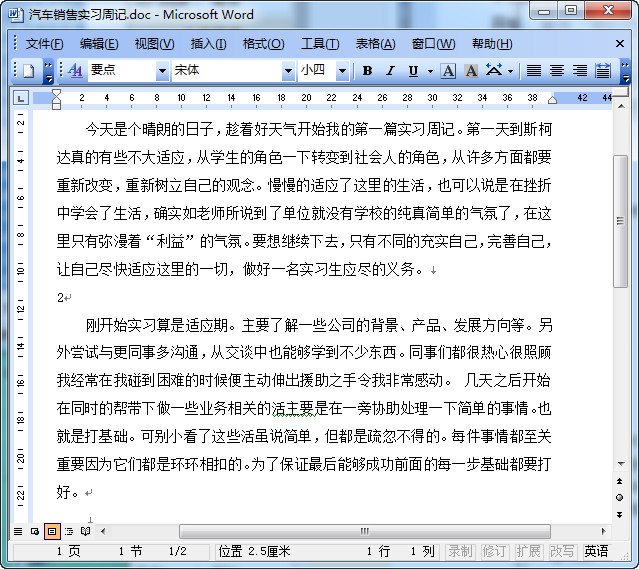Click the window split bar above scrollbar

pyautogui.click(x=621, y=93)
